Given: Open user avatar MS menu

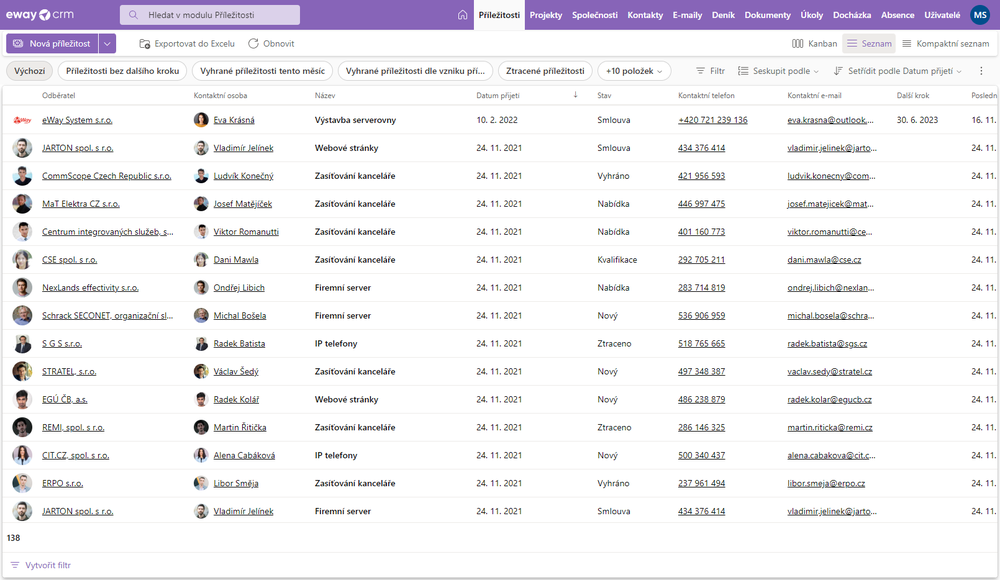Looking at the screenshot, I should point(980,15).
